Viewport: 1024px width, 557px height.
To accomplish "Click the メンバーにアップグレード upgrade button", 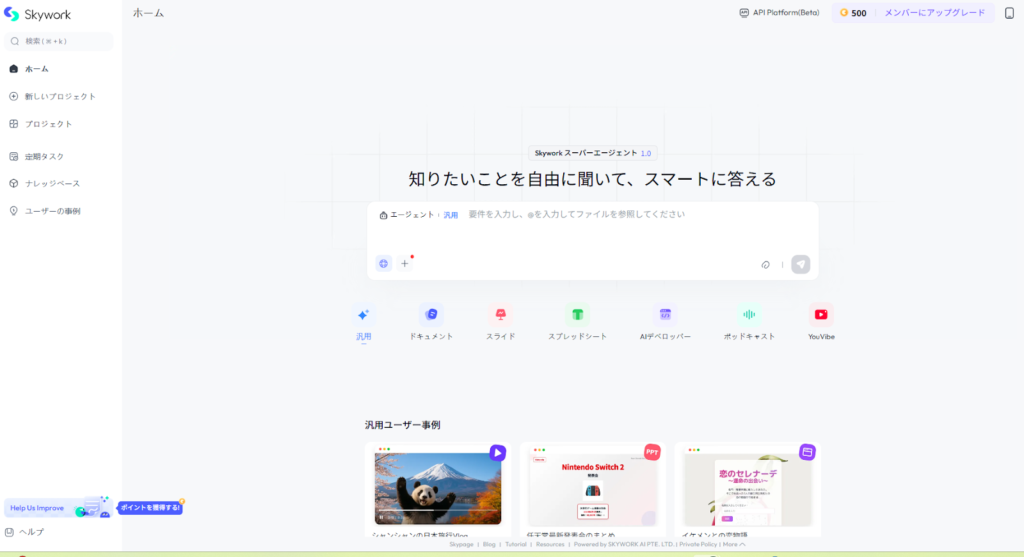I will pos(934,13).
